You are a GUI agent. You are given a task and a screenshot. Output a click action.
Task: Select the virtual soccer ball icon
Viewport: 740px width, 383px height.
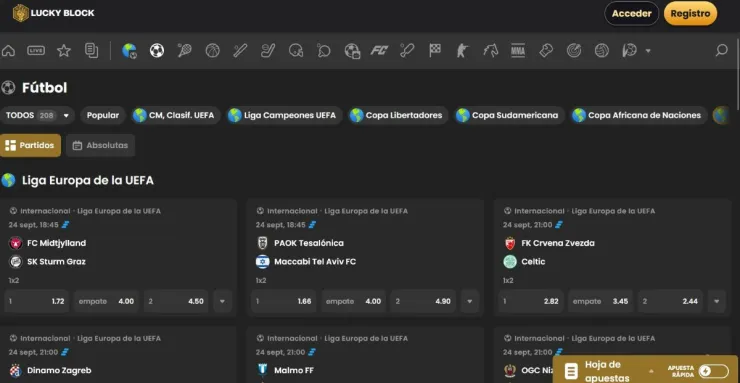(352, 50)
